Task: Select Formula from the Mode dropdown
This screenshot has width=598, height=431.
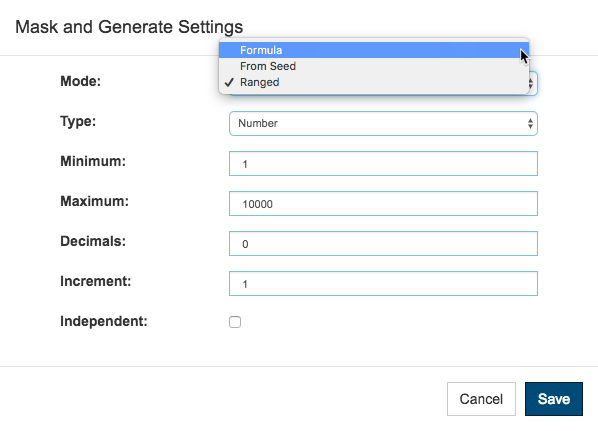Action: pos(374,50)
